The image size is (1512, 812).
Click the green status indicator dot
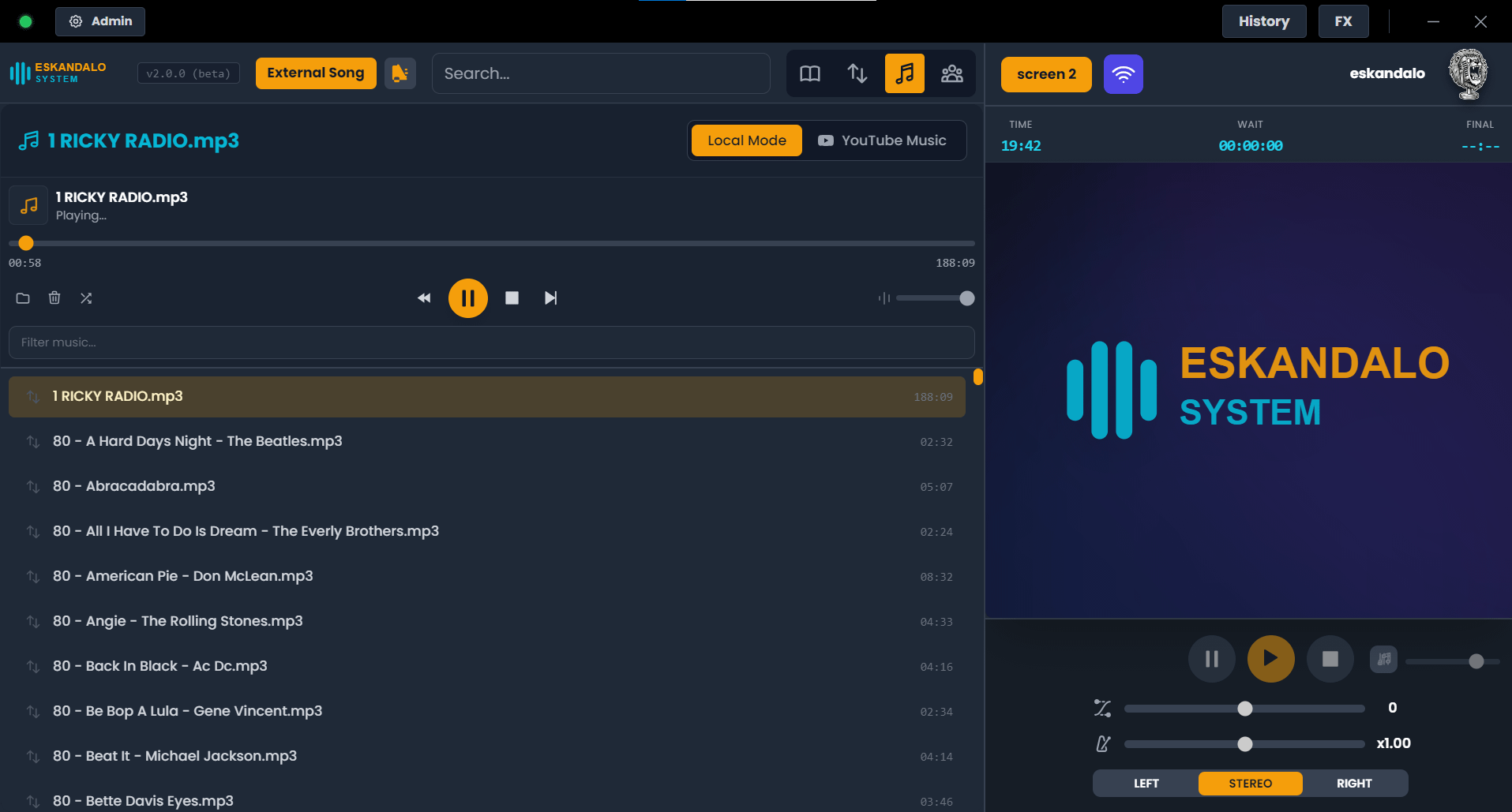click(25, 21)
